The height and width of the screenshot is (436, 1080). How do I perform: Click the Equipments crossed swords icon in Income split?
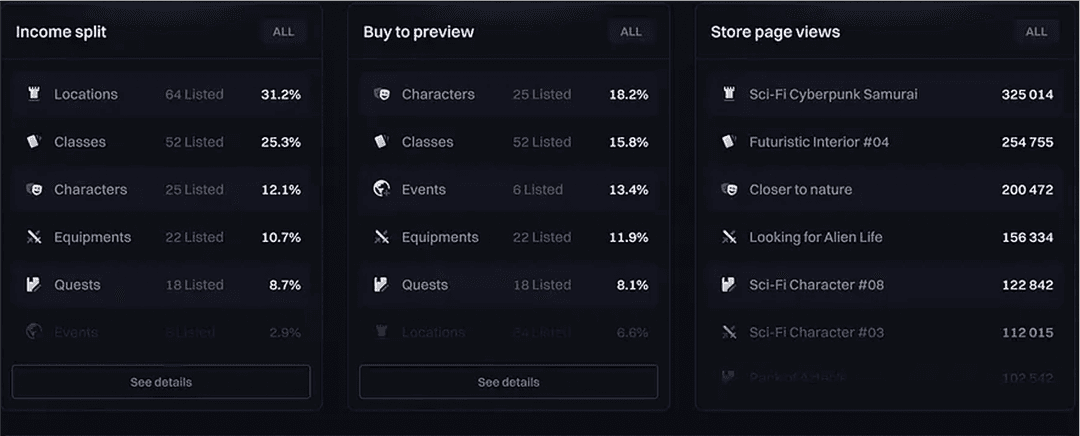coord(34,237)
